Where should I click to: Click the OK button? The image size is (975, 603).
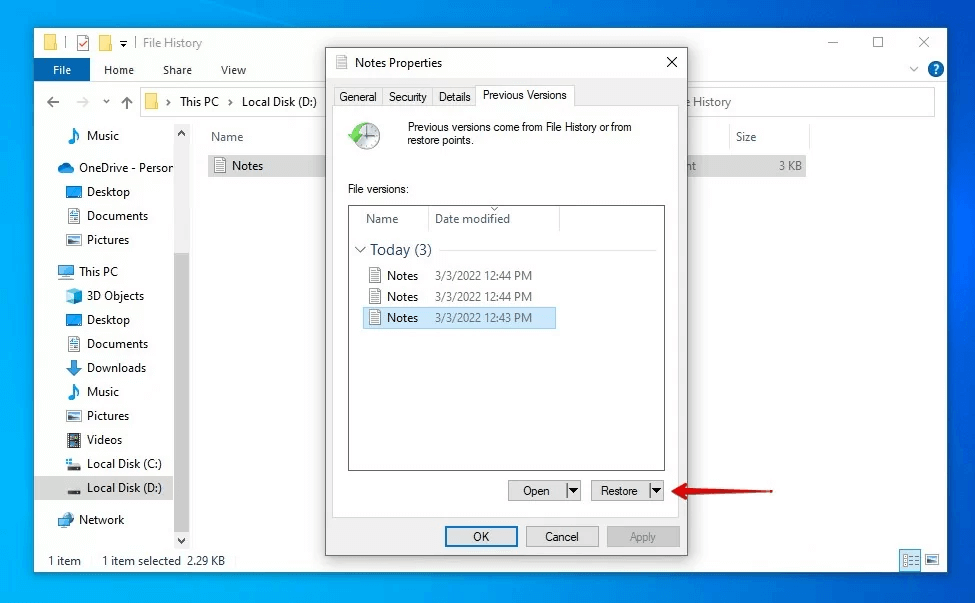(x=481, y=537)
